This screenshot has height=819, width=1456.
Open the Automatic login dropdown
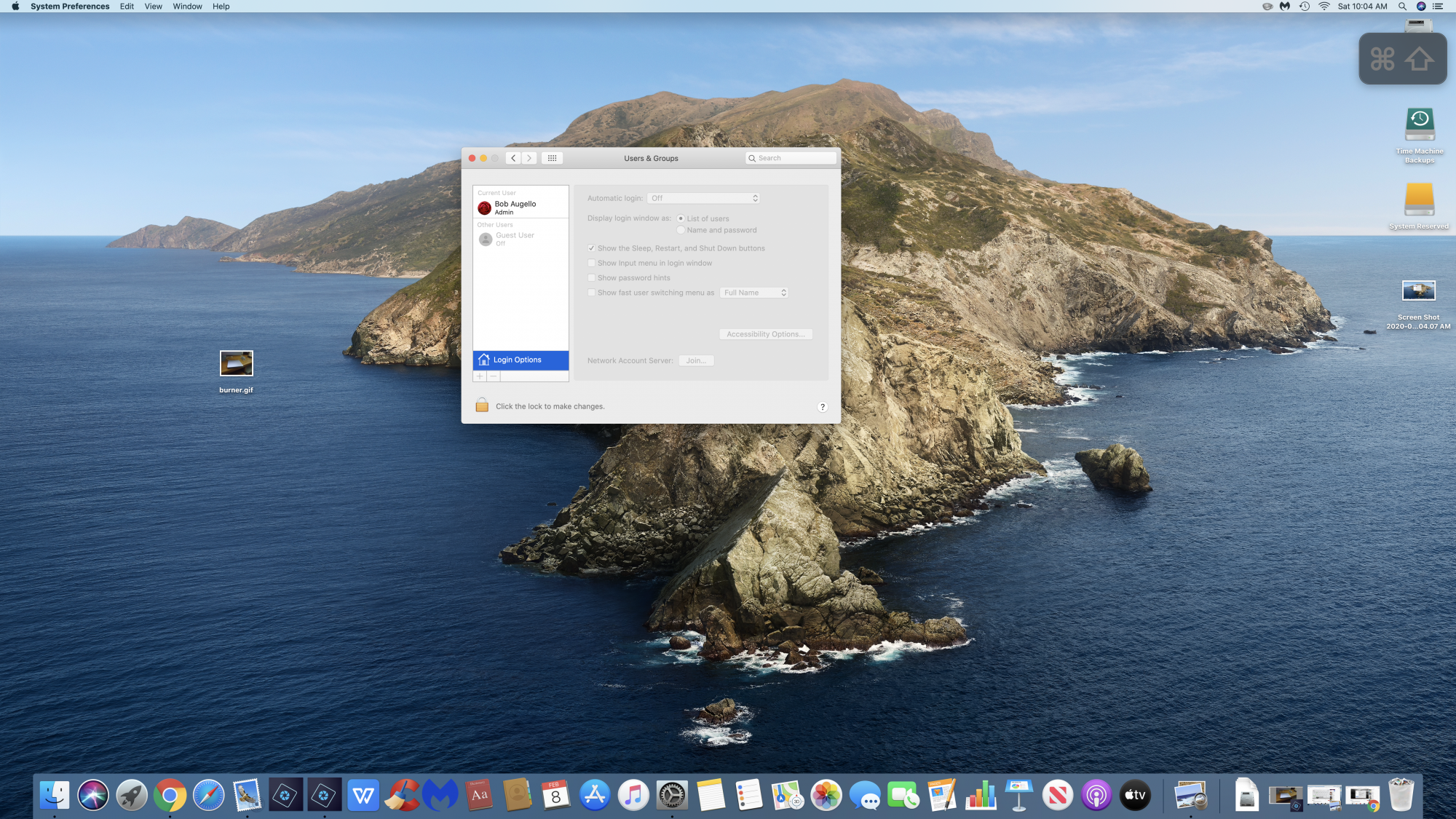click(704, 198)
